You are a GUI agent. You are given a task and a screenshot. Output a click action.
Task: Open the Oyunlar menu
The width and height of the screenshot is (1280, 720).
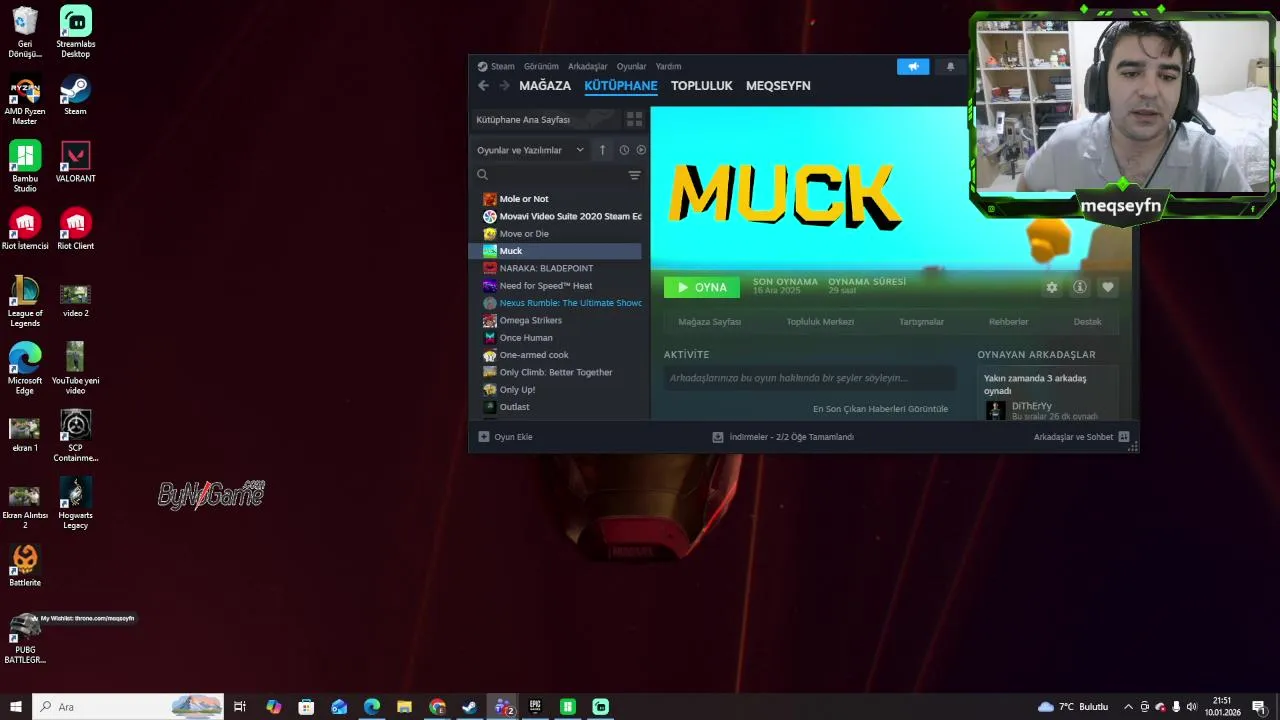click(631, 66)
